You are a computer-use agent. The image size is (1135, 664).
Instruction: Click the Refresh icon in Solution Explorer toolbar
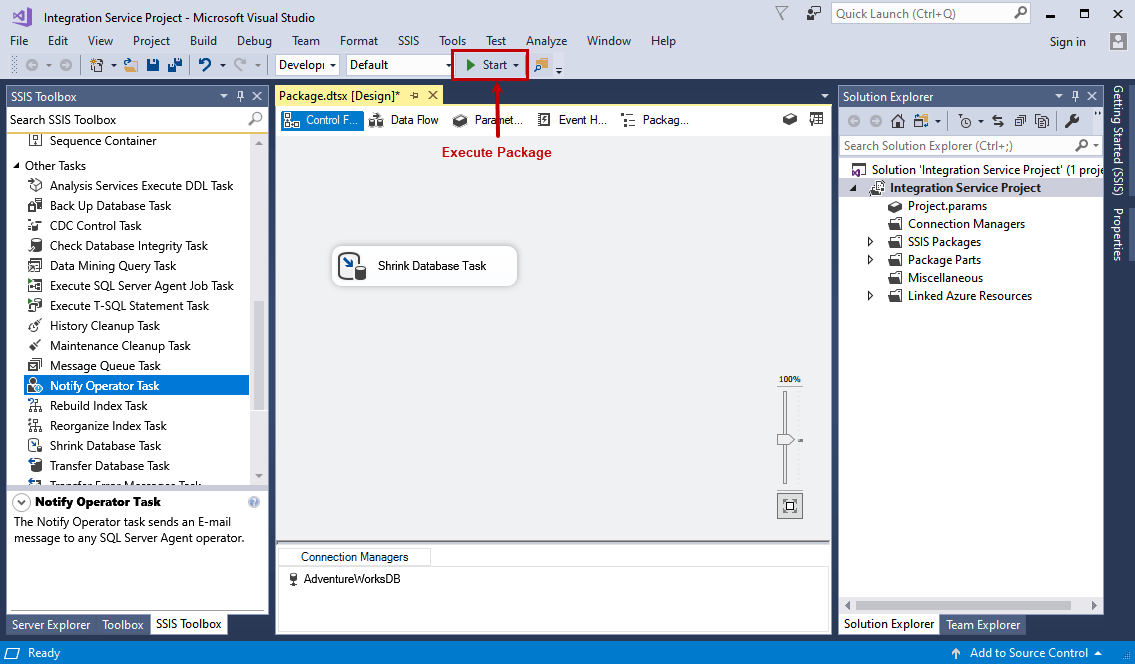pyautogui.click(x=998, y=120)
